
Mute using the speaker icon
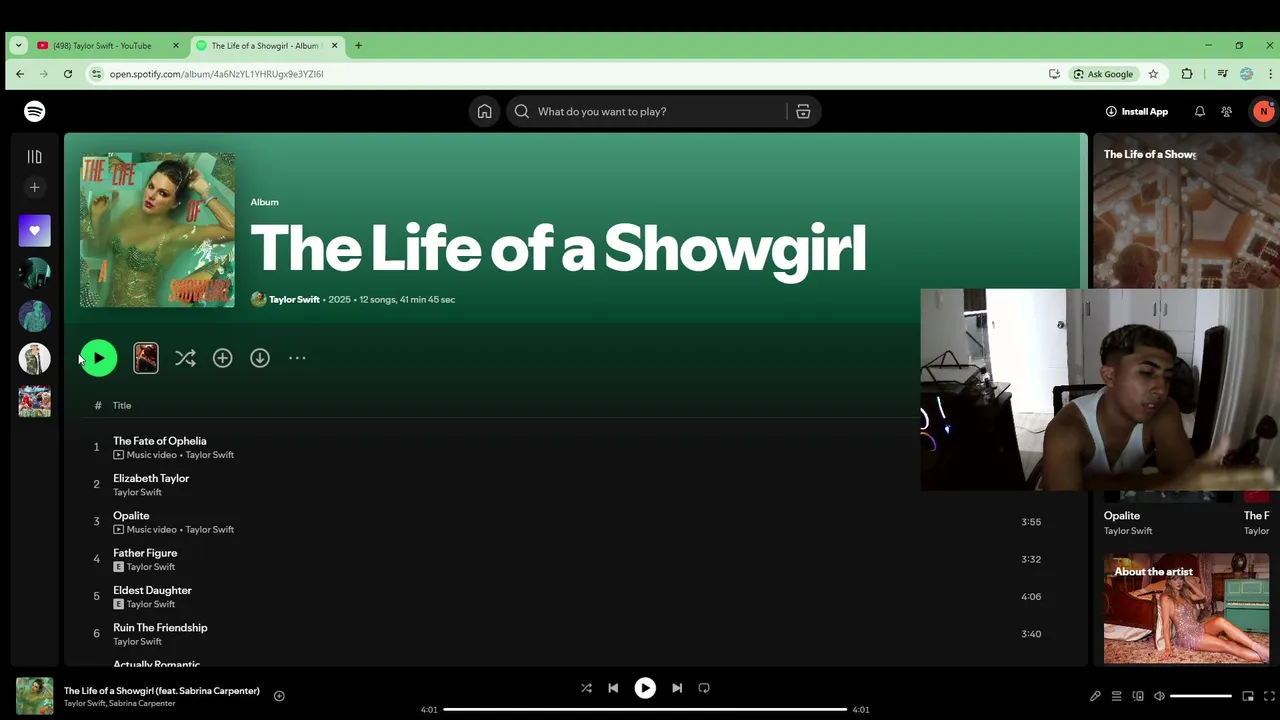coord(1159,696)
